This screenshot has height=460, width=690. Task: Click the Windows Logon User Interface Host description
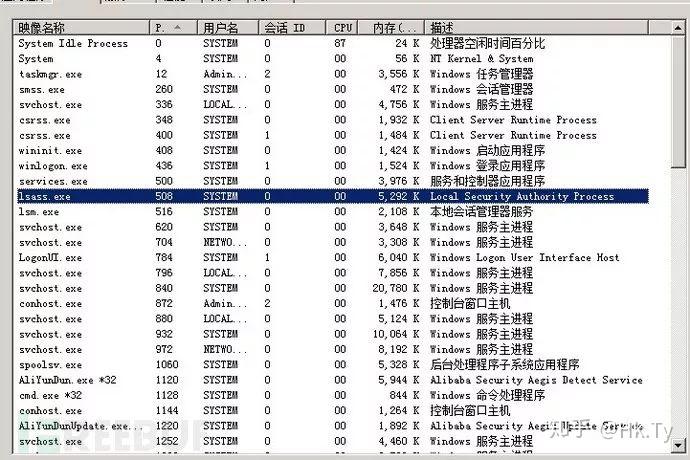[525, 258]
